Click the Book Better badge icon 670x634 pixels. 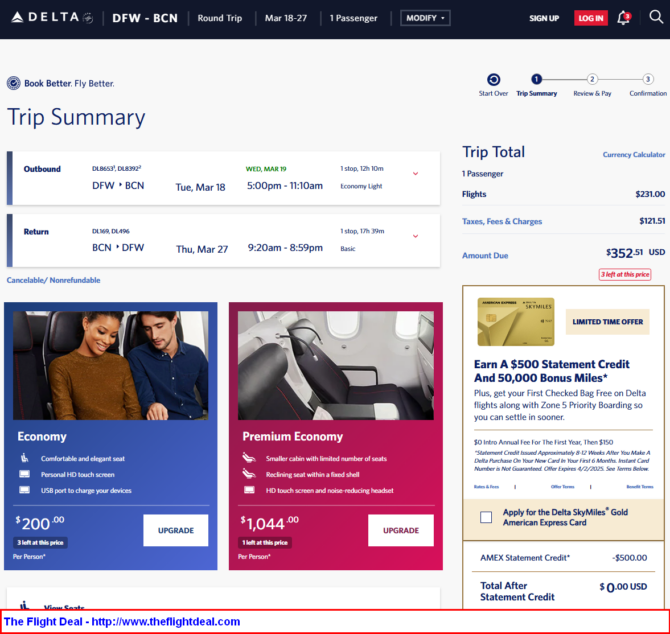[x=14, y=83]
